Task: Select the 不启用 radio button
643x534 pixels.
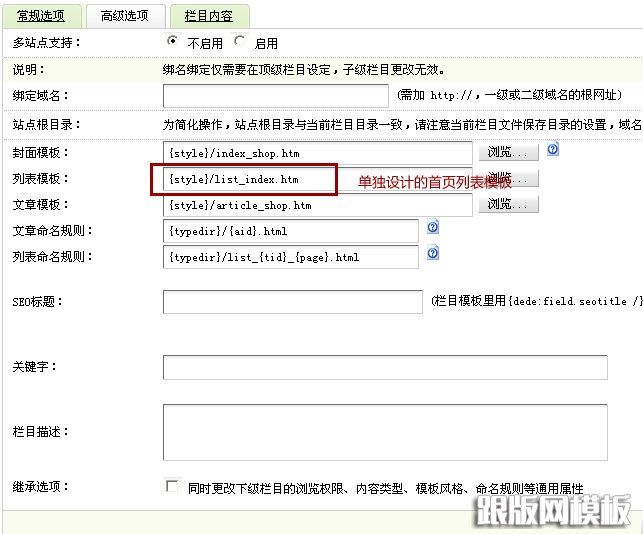Action: coord(172,41)
